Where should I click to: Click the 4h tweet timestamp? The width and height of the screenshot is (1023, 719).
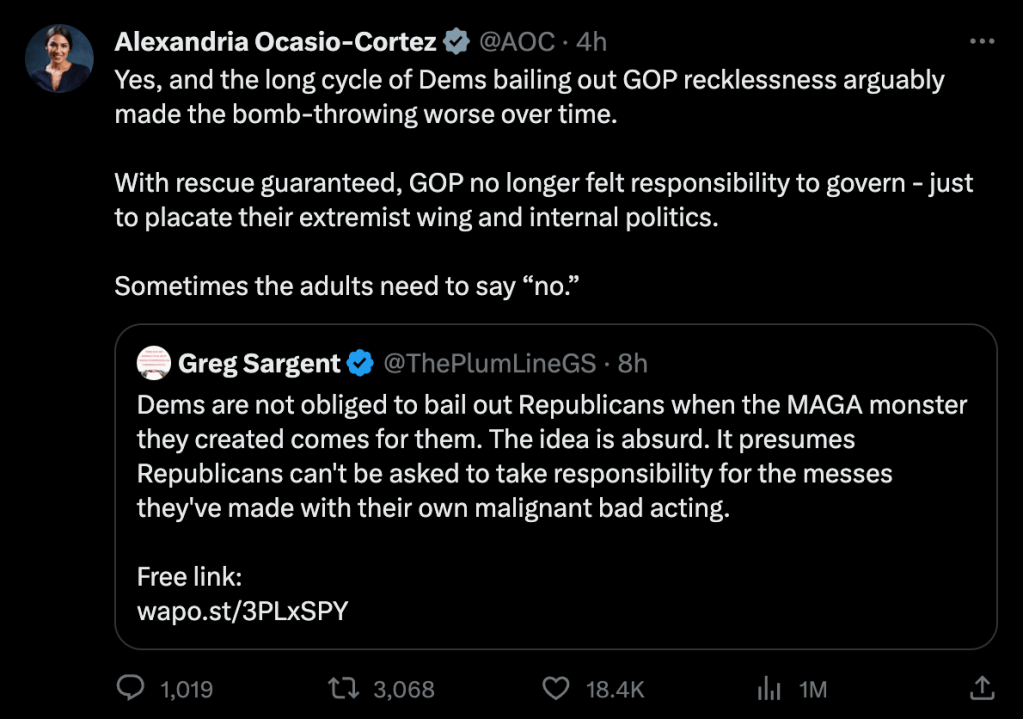(592, 41)
